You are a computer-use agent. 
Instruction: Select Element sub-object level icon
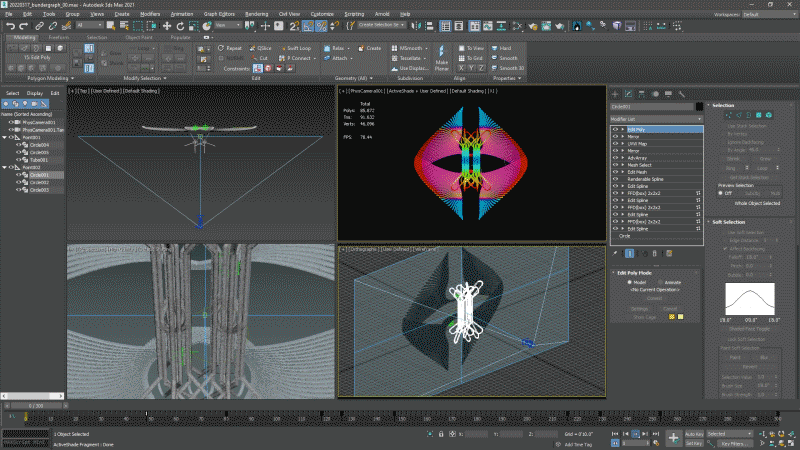click(769, 115)
